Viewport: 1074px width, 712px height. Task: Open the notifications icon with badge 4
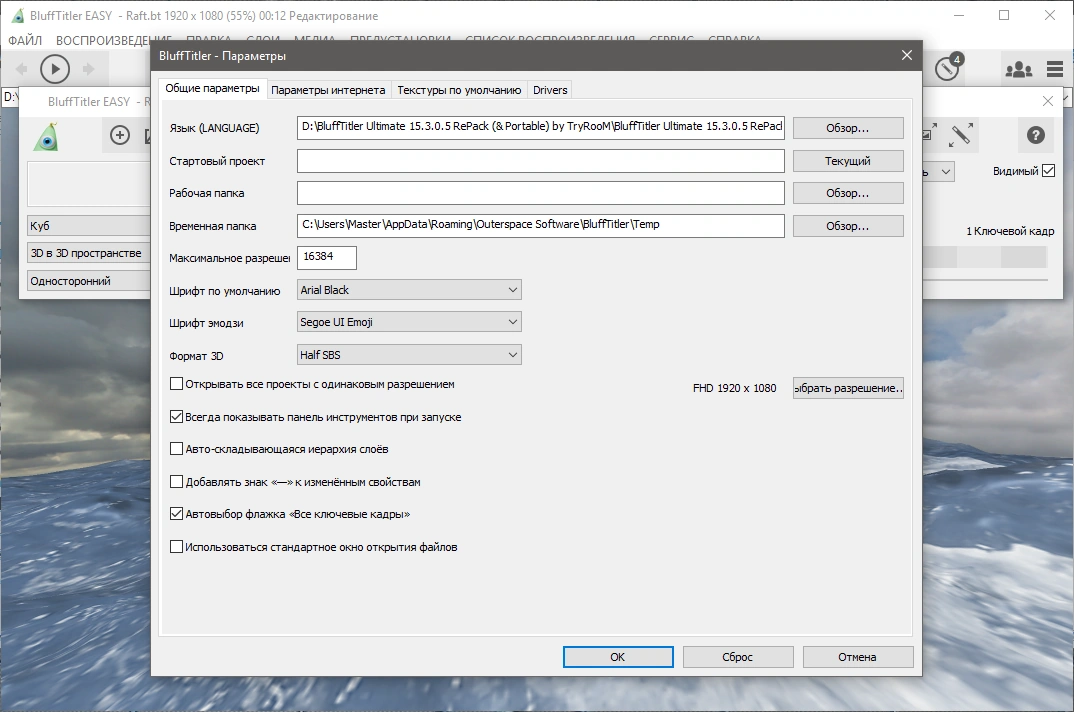949,67
